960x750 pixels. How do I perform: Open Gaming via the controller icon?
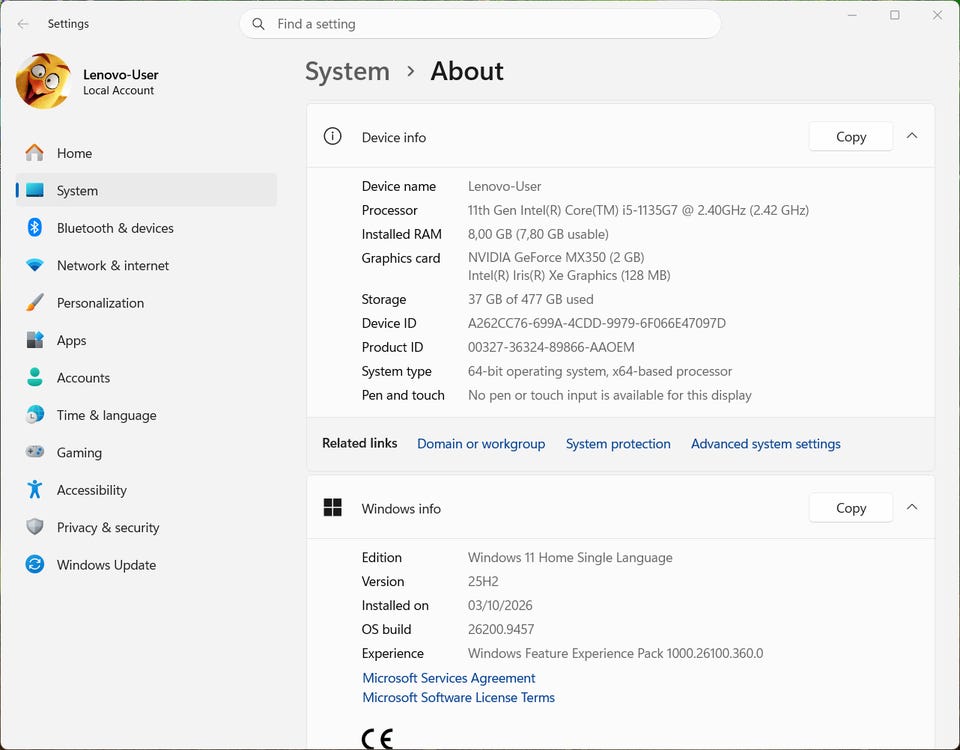tap(34, 452)
